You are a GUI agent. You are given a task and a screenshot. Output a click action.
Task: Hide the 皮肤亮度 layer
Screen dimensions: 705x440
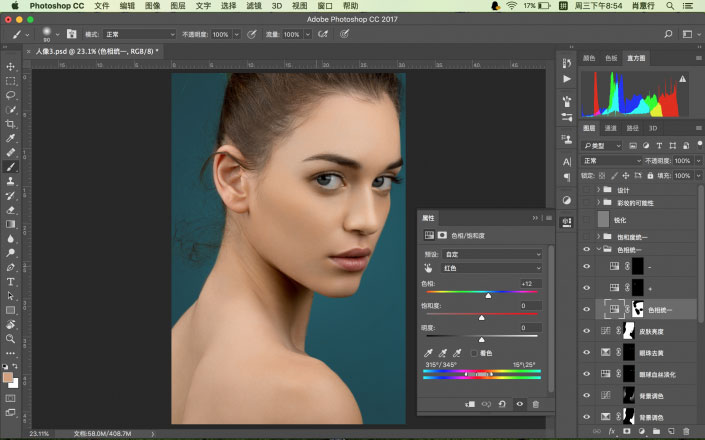(x=587, y=331)
